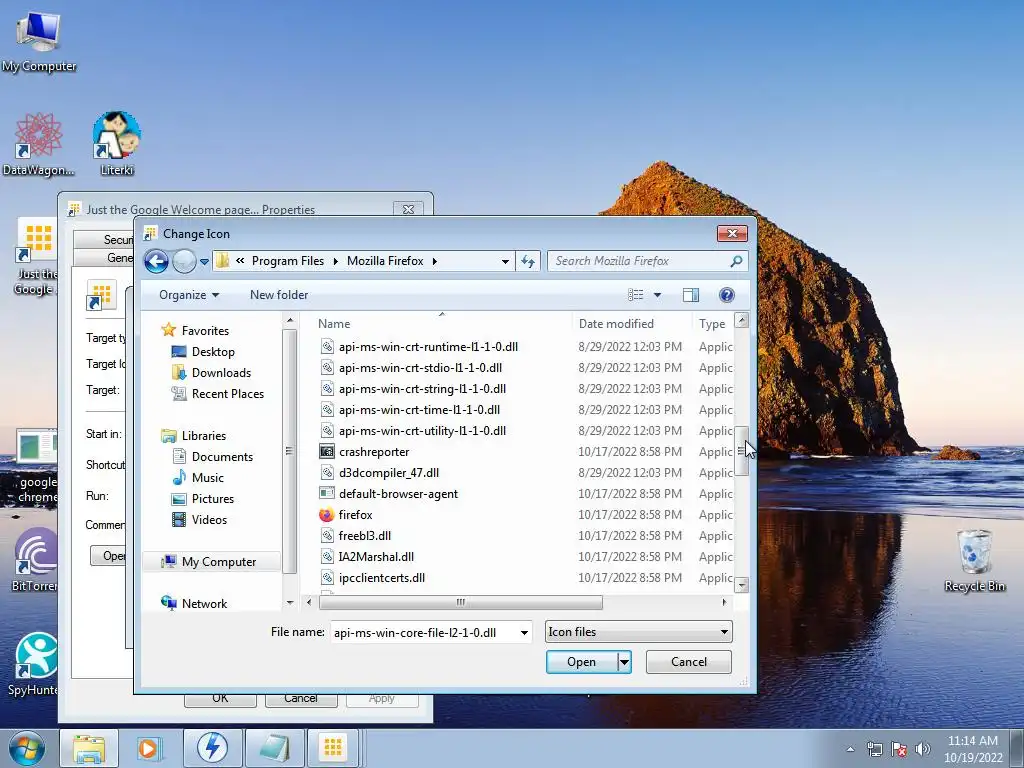This screenshot has height=768, width=1024.
Task: Toggle the preview pane icon
Action: tap(690, 295)
